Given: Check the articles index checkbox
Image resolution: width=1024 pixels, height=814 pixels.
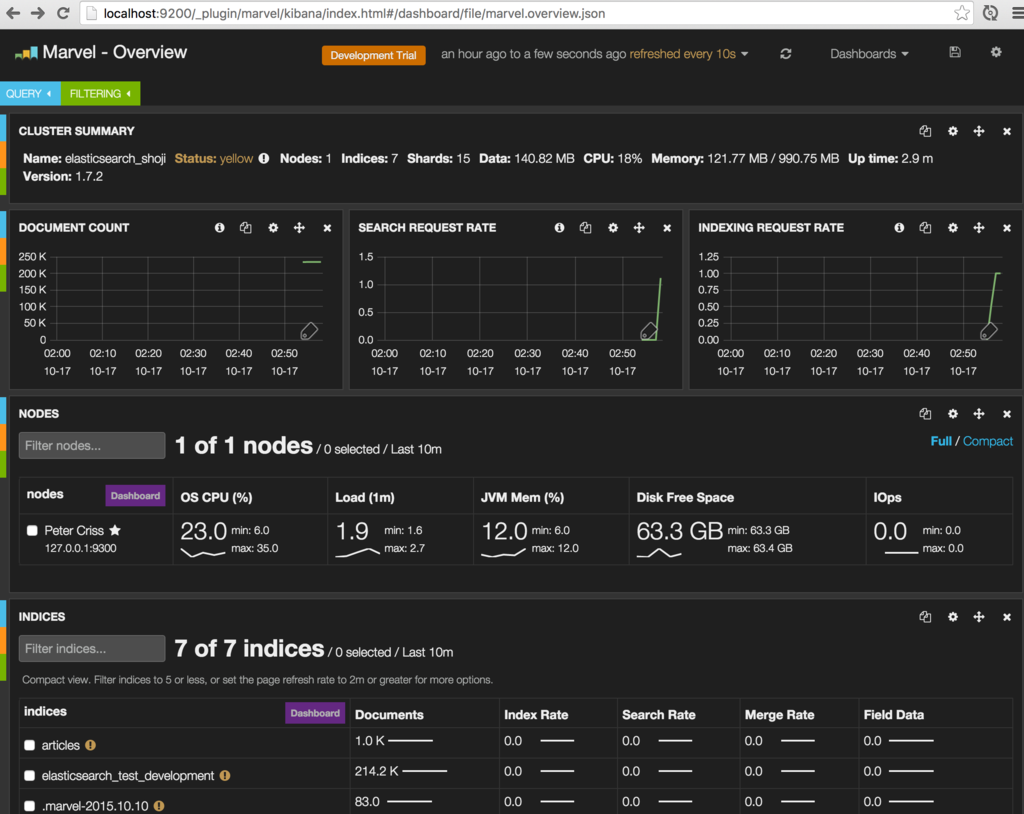Looking at the screenshot, I should pos(29,745).
